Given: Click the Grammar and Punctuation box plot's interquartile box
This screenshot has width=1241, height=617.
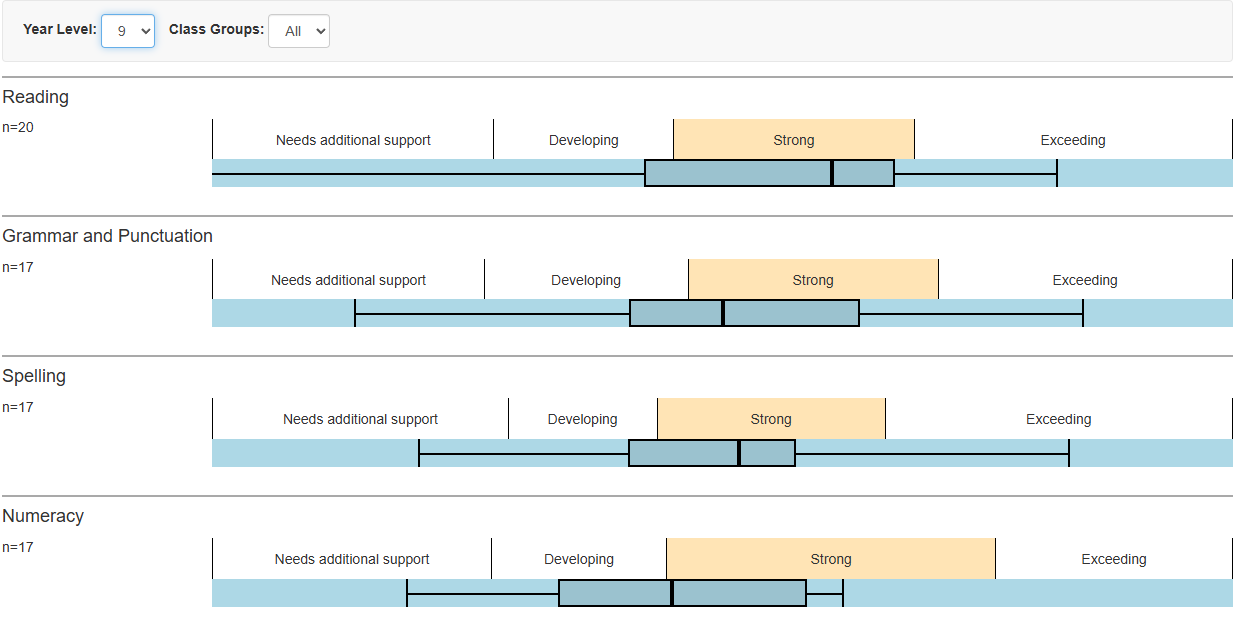Looking at the screenshot, I should (x=745, y=313).
